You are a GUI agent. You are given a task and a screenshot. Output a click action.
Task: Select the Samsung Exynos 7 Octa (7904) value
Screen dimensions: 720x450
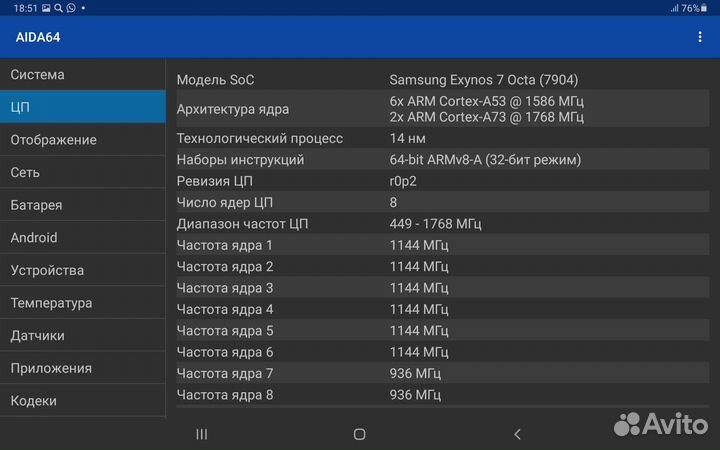(484, 80)
